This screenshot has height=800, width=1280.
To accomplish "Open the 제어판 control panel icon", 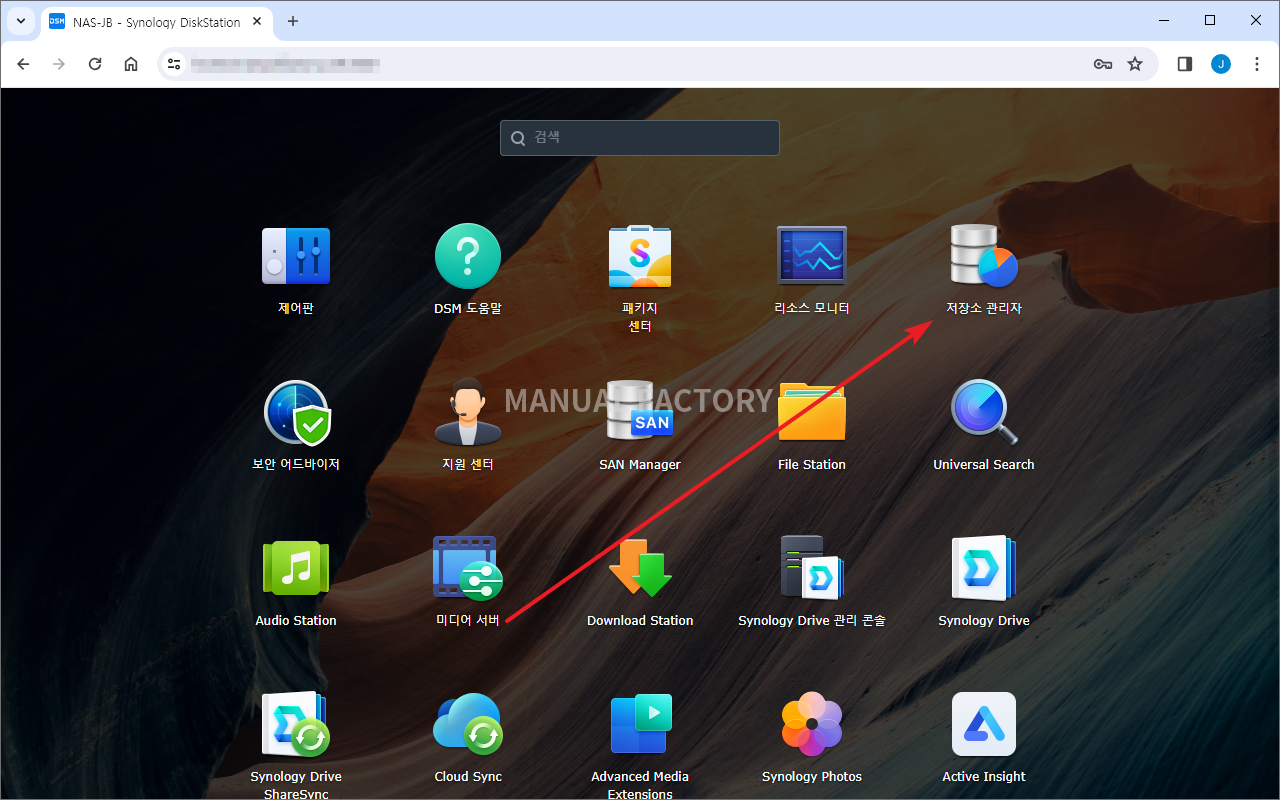I will [x=296, y=256].
